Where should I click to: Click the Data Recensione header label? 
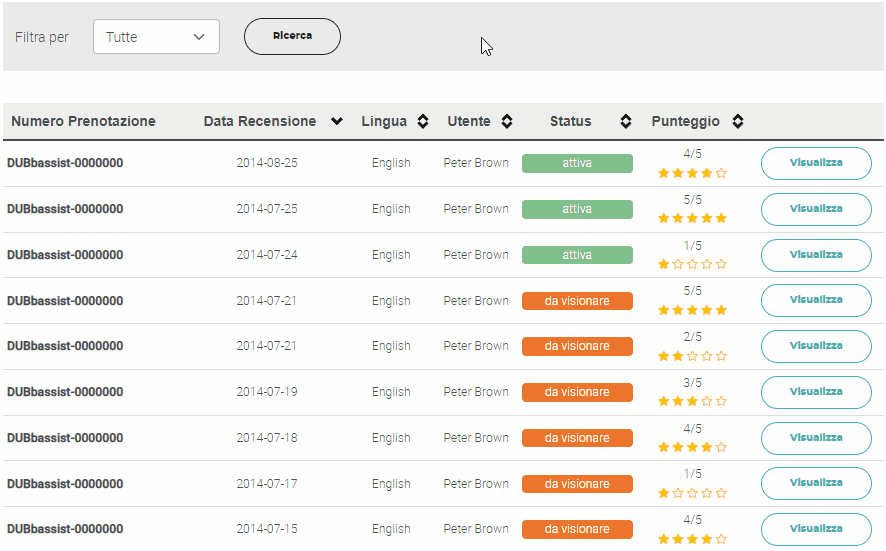(x=259, y=122)
